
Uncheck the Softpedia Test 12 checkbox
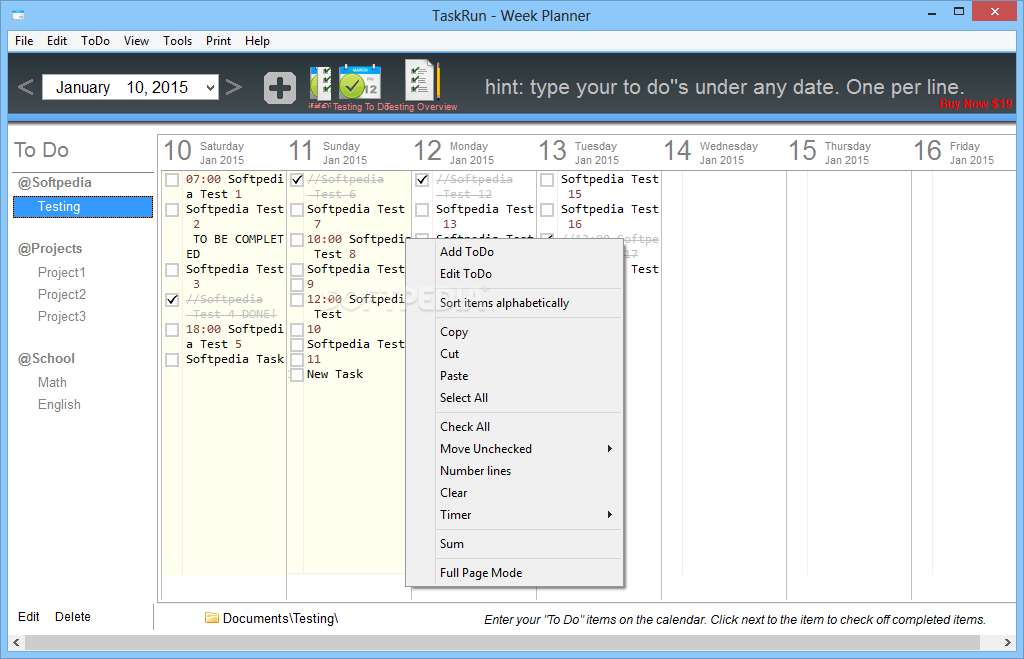point(423,180)
